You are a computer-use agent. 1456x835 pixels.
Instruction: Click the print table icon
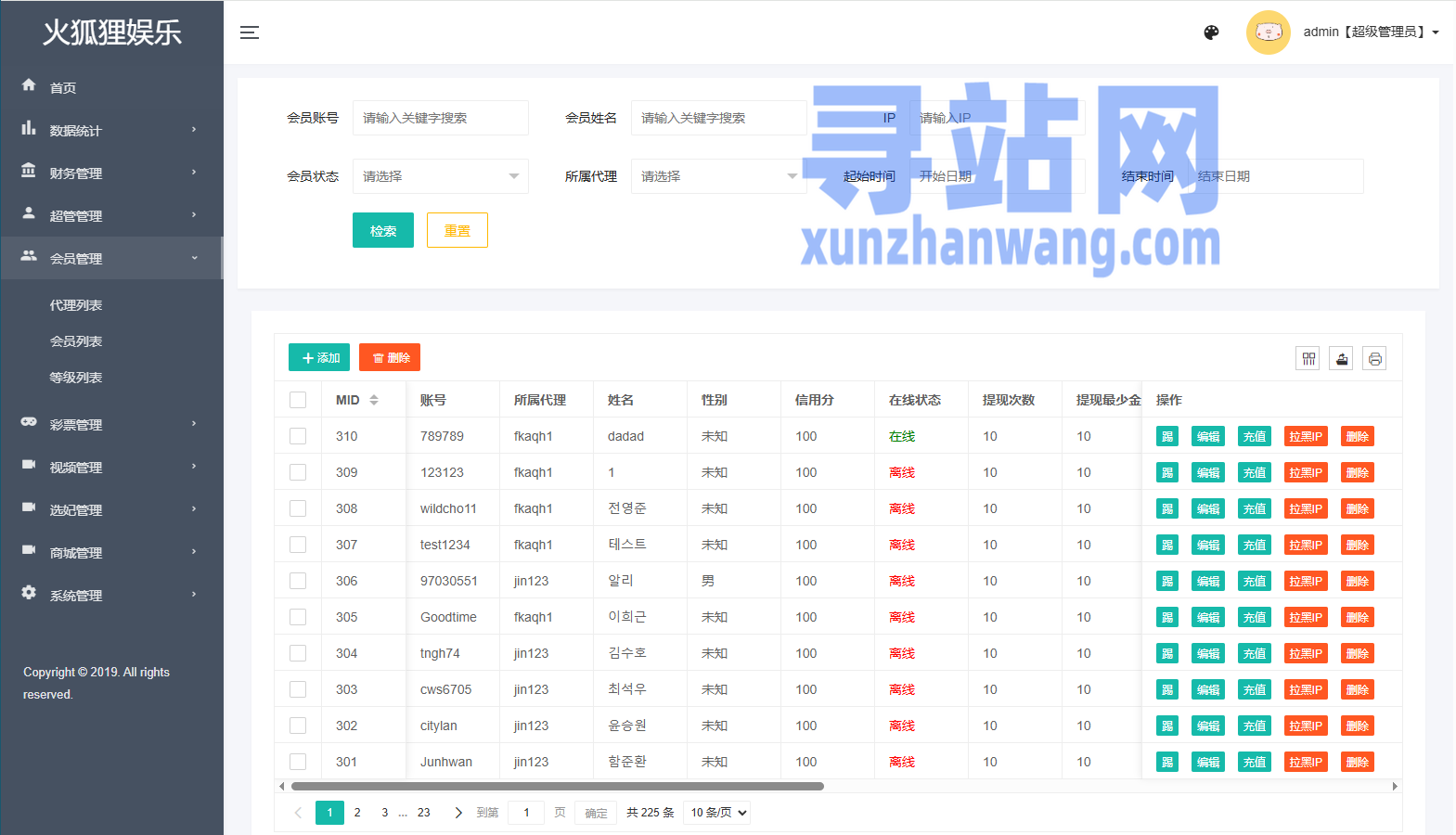tap(1375, 359)
